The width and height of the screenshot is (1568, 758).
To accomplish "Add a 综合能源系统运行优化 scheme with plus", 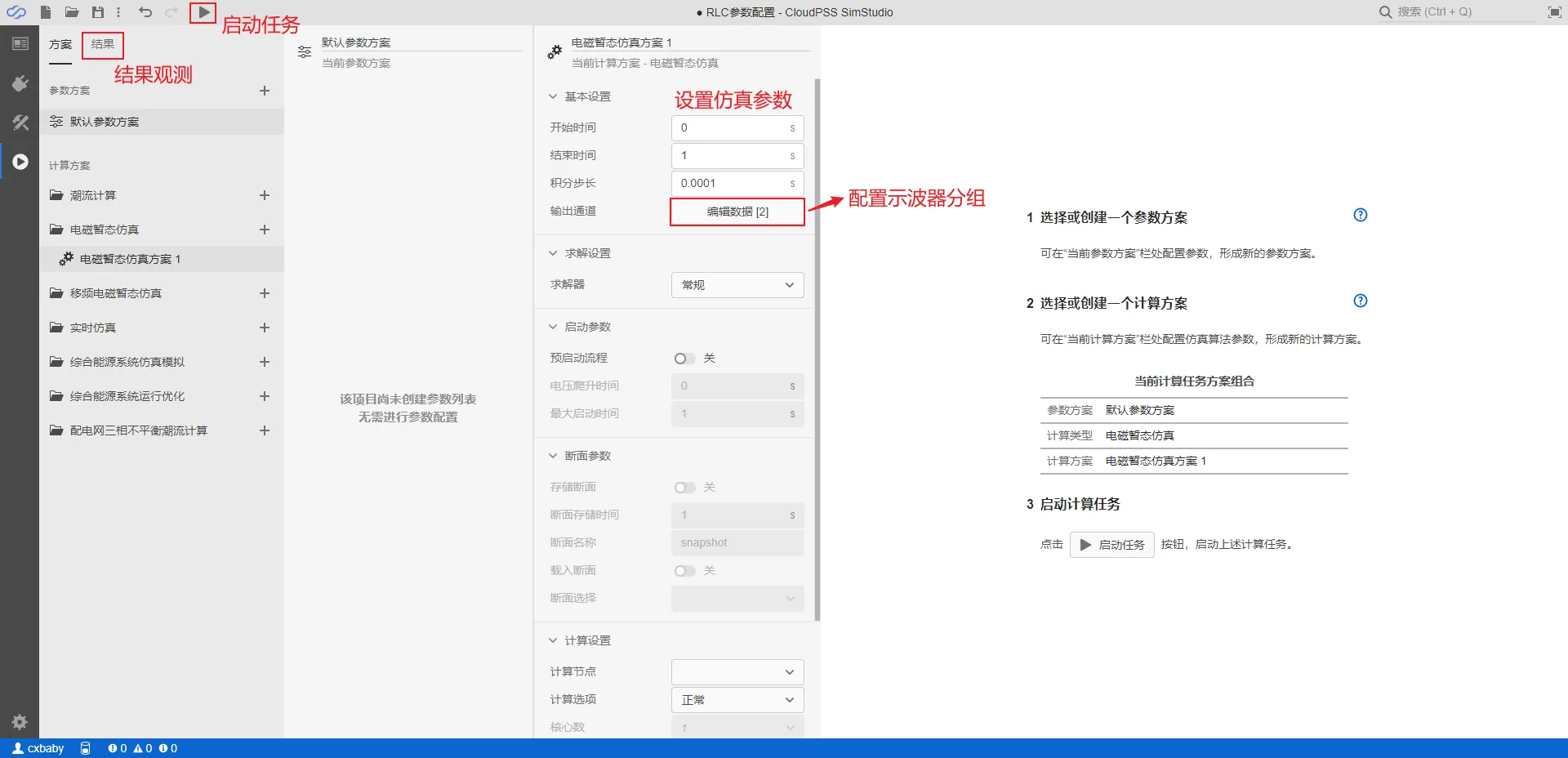I will tap(265, 396).
